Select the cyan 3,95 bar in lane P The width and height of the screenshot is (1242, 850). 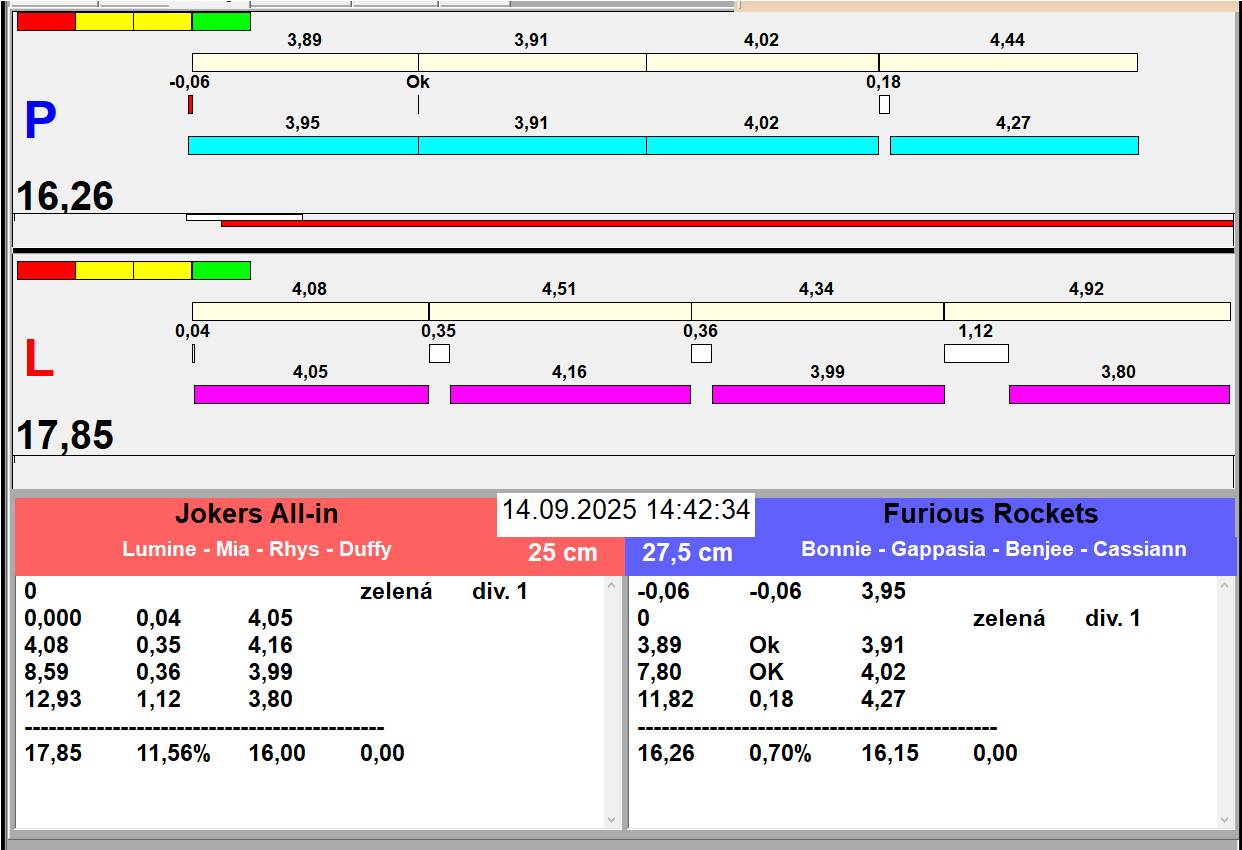coord(303,145)
